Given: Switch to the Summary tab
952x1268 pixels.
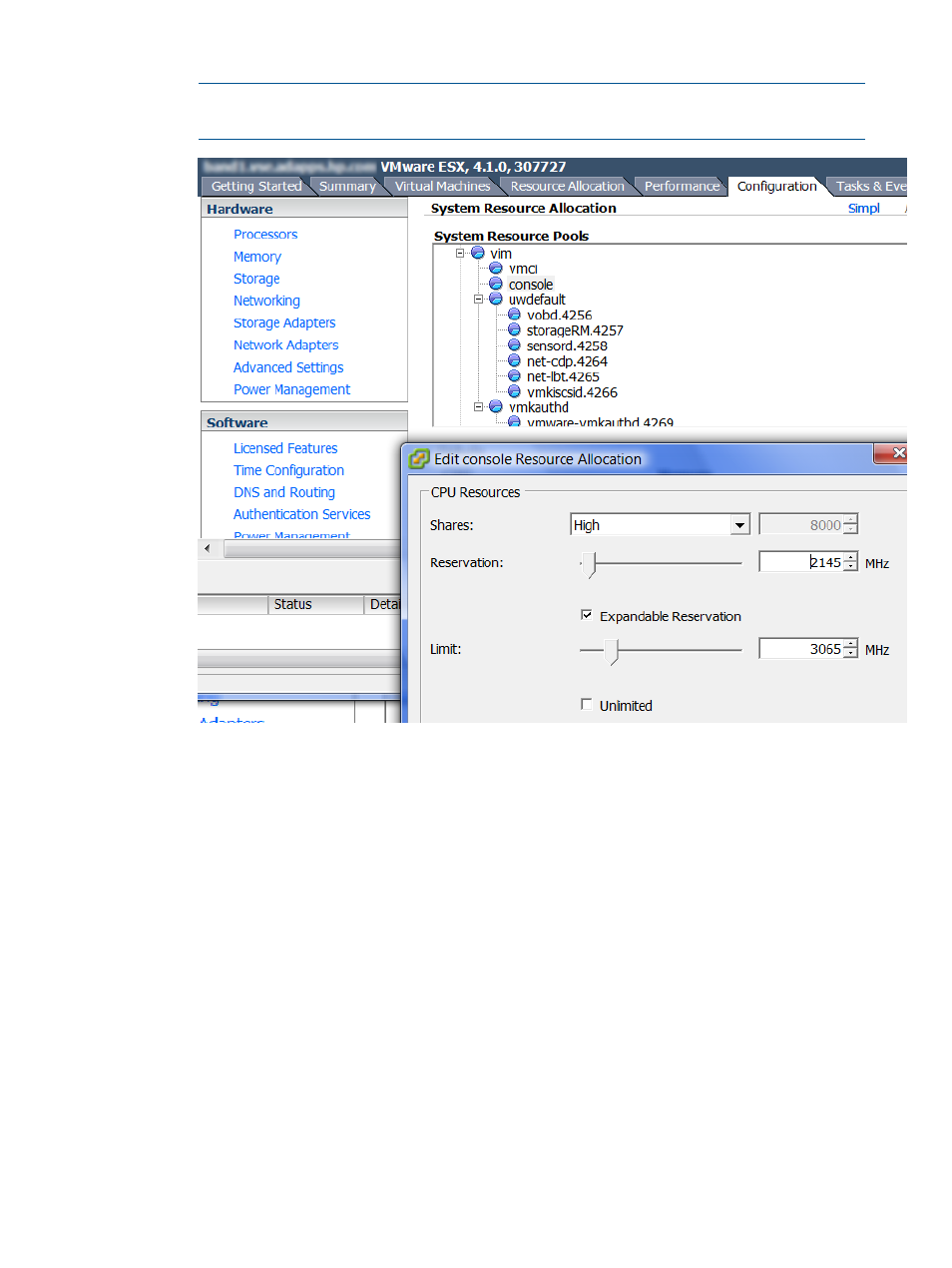Looking at the screenshot, I should (x=347, y=186).
